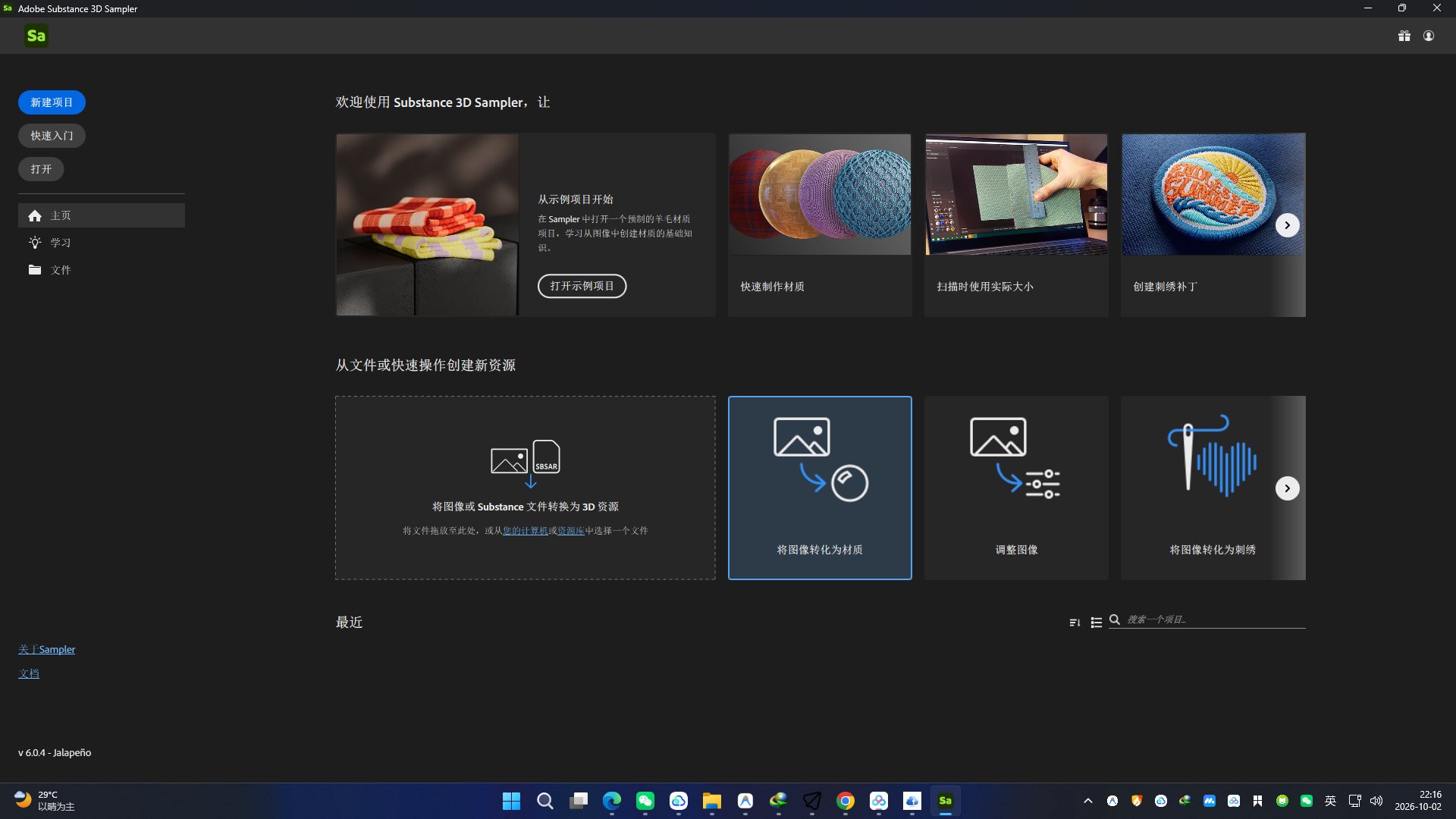Open the 文档 documentation link
The width and height of the screenshot is (1456, 819).
(x=29, y=673)
